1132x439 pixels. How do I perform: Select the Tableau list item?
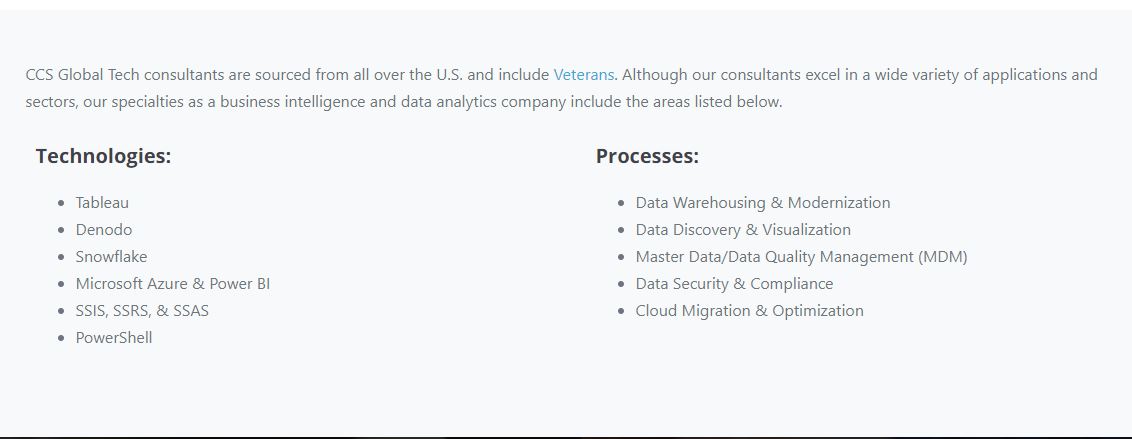[x=102, y=203]
